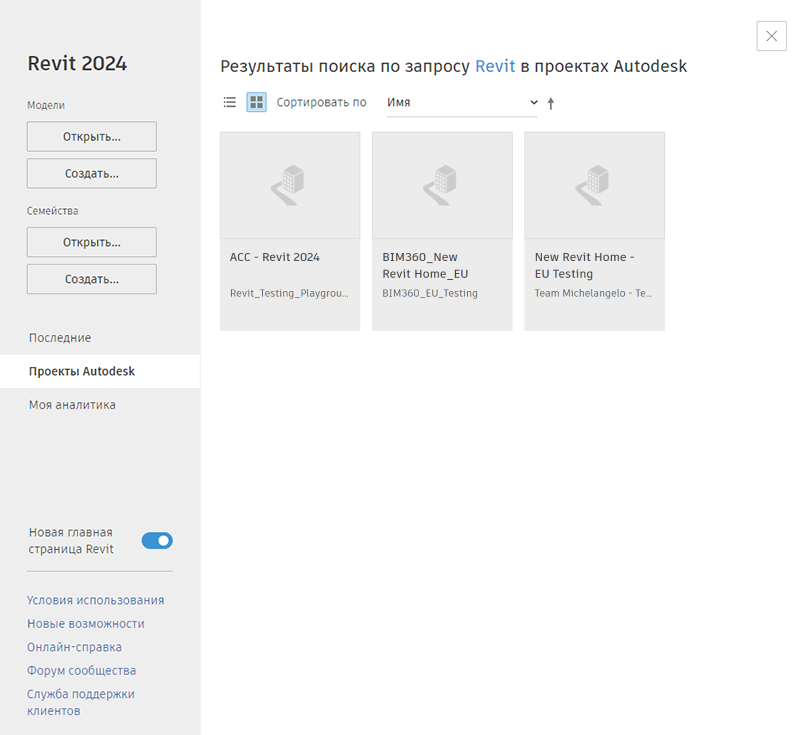
Task: Click the Revit_Testing_Playgrou... hub name
Action: pyautogui.click(x=289, y=293)
